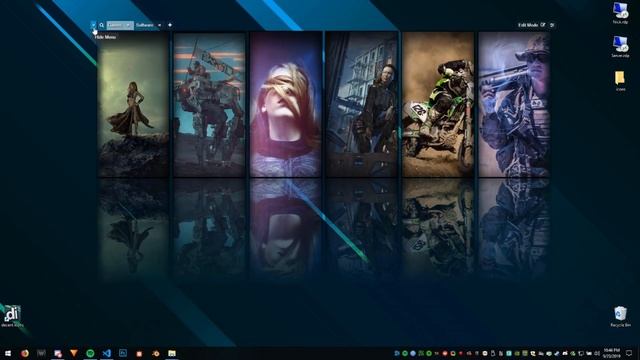
Task: Launch the soldier with rifle tile
Action: click(514, 105)
